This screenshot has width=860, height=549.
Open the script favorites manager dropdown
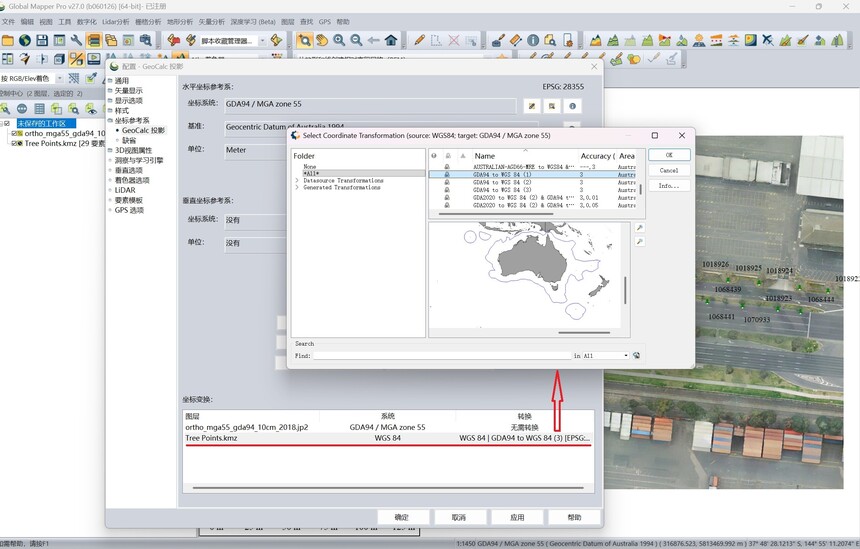pos(262,41)
